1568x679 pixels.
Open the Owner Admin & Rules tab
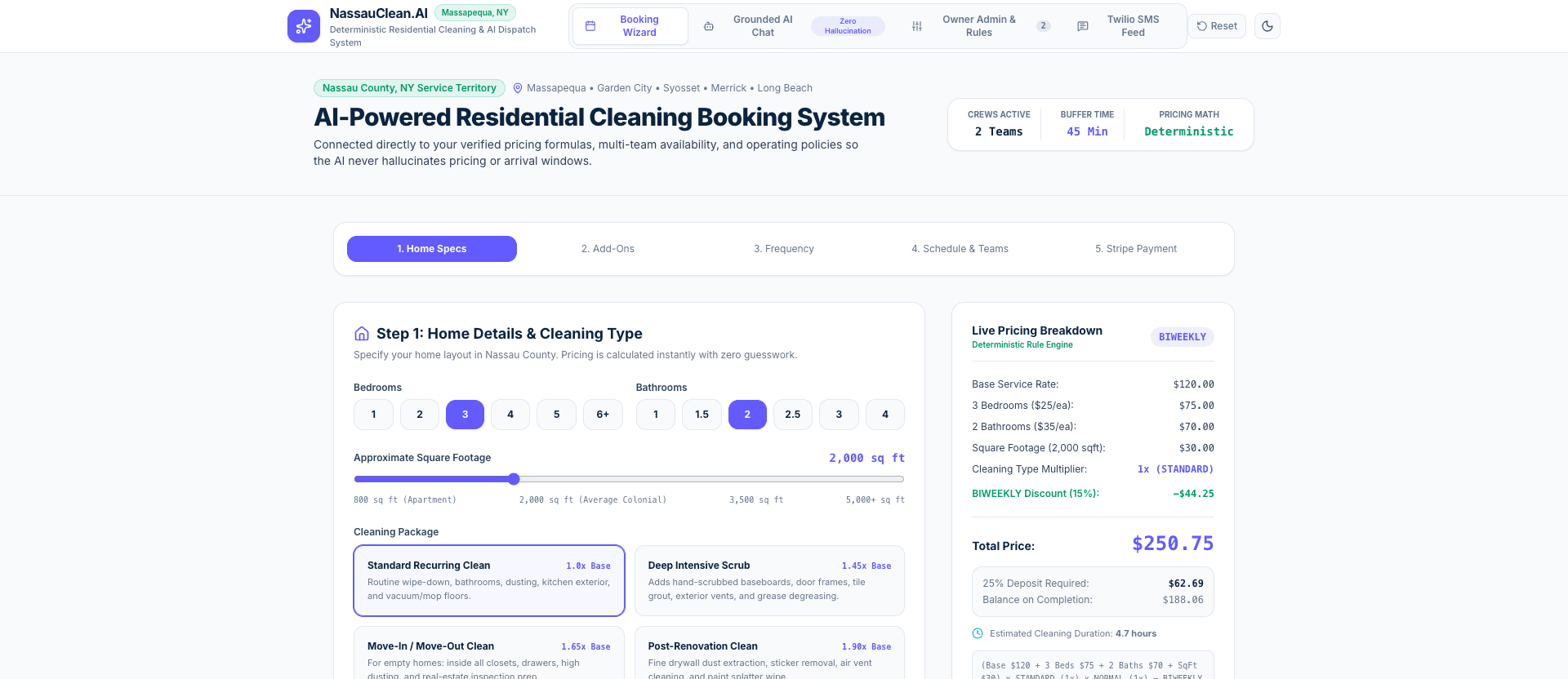point(980,26)
